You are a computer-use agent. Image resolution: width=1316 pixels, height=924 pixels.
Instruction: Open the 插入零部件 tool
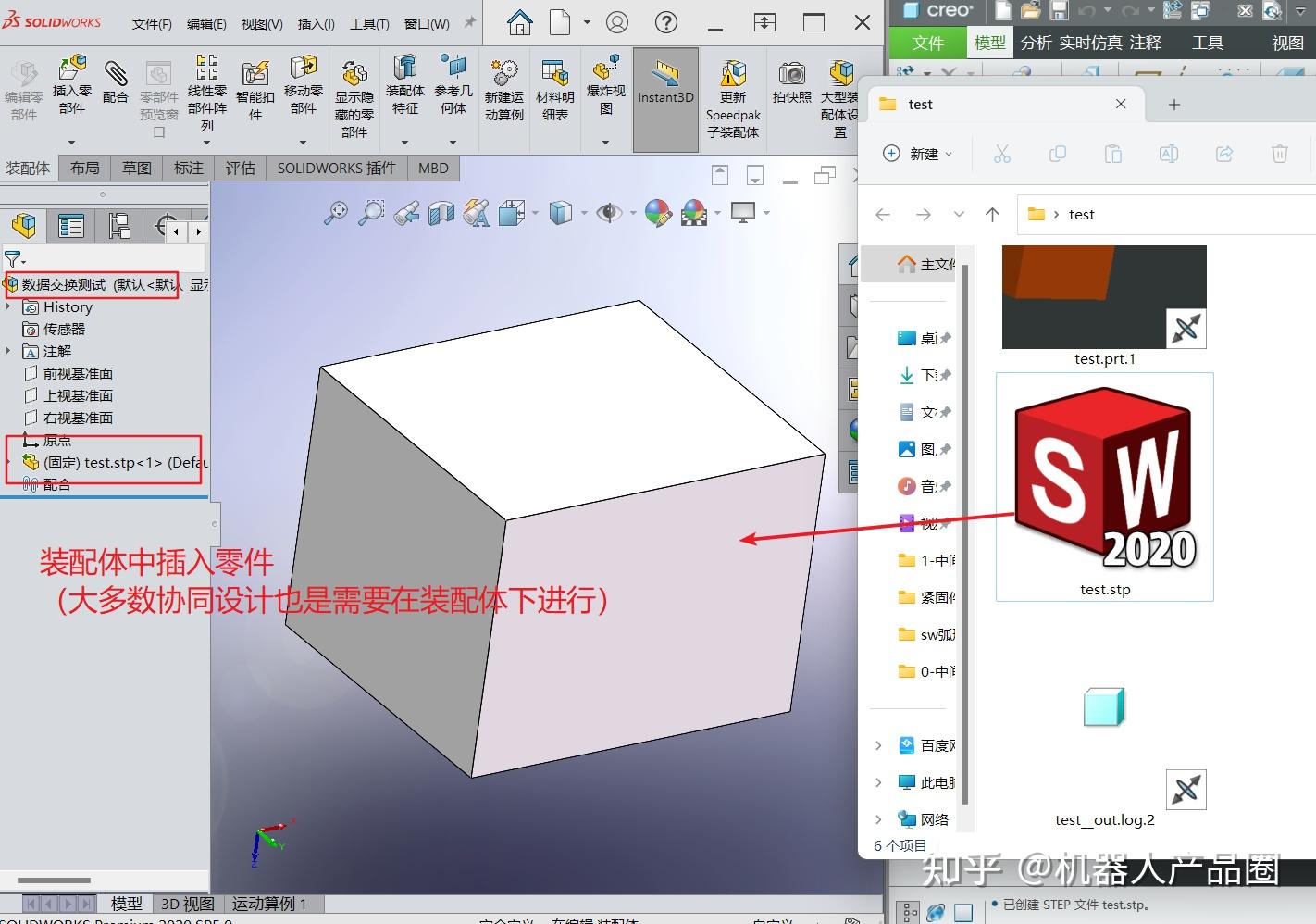click(72, 83)
